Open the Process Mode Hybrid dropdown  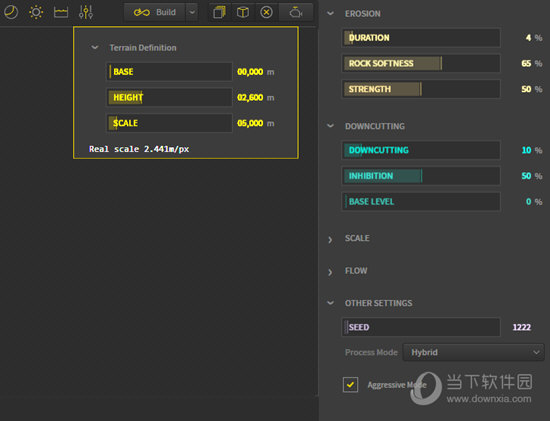pyautogui.click(x=473, y=352)
